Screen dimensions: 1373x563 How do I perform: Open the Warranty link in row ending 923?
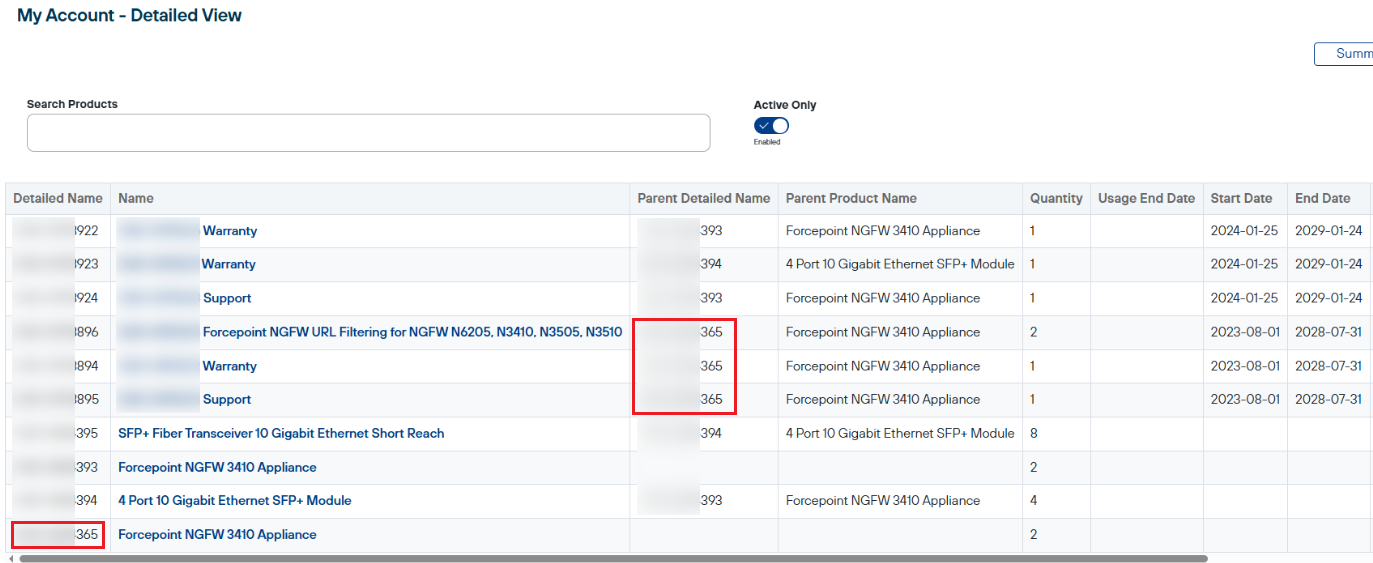[229, 265]
